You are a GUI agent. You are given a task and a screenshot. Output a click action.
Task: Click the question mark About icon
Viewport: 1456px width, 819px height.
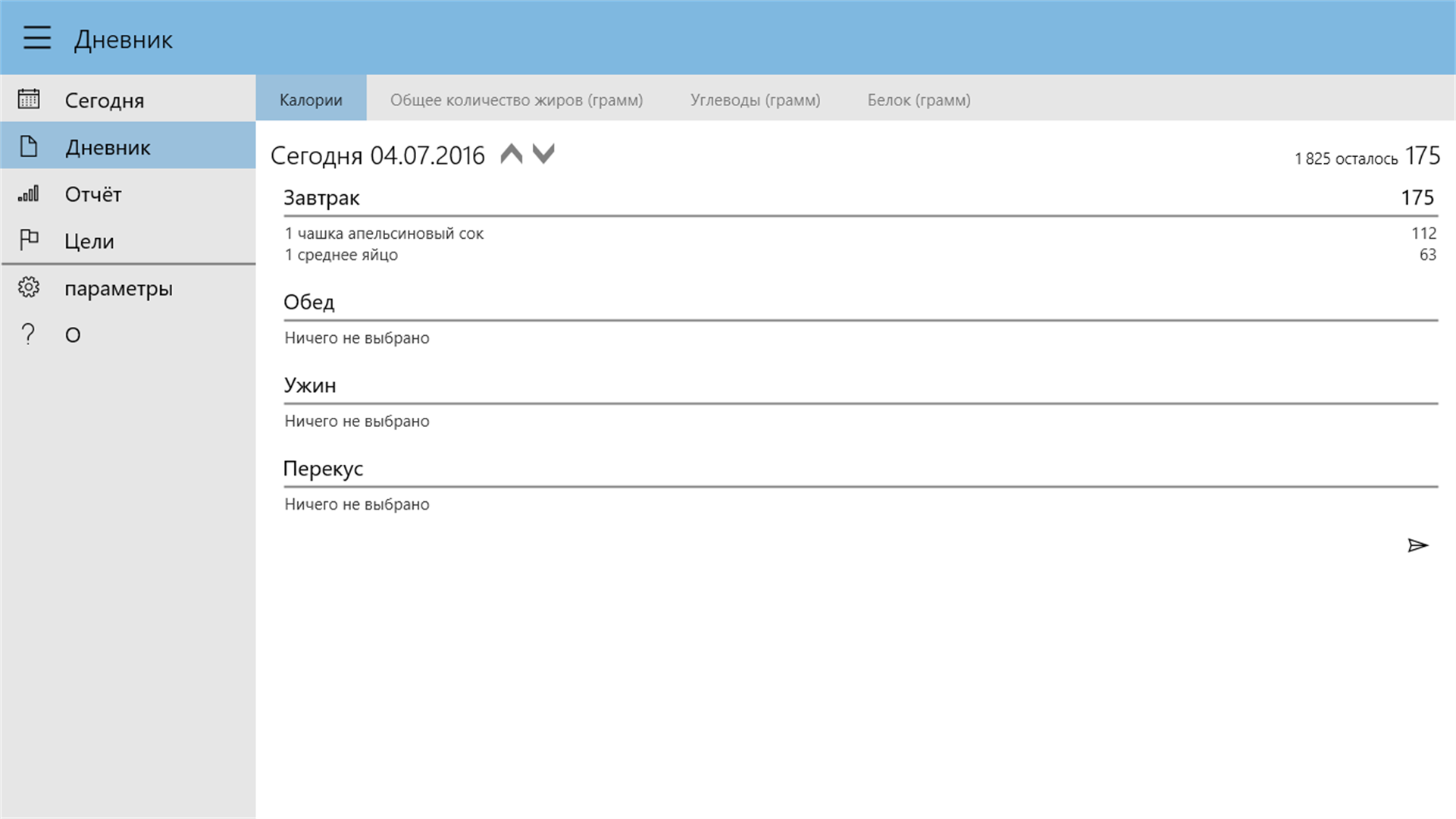click(x=29, y=334)
